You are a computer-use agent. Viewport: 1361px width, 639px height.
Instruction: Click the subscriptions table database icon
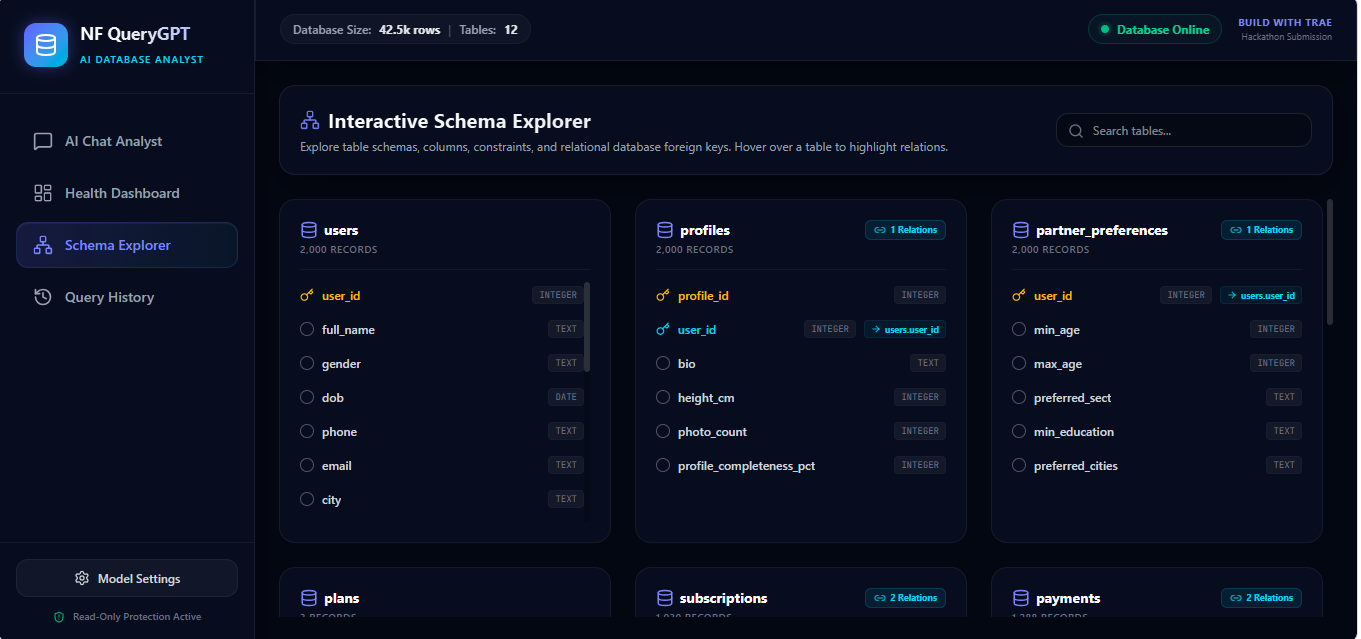coord(665,598)
